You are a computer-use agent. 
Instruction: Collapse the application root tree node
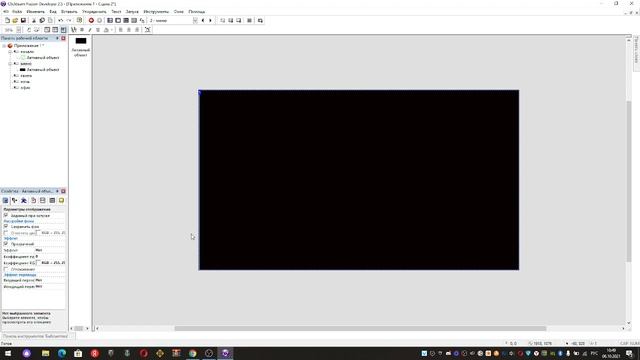[4, 46]
